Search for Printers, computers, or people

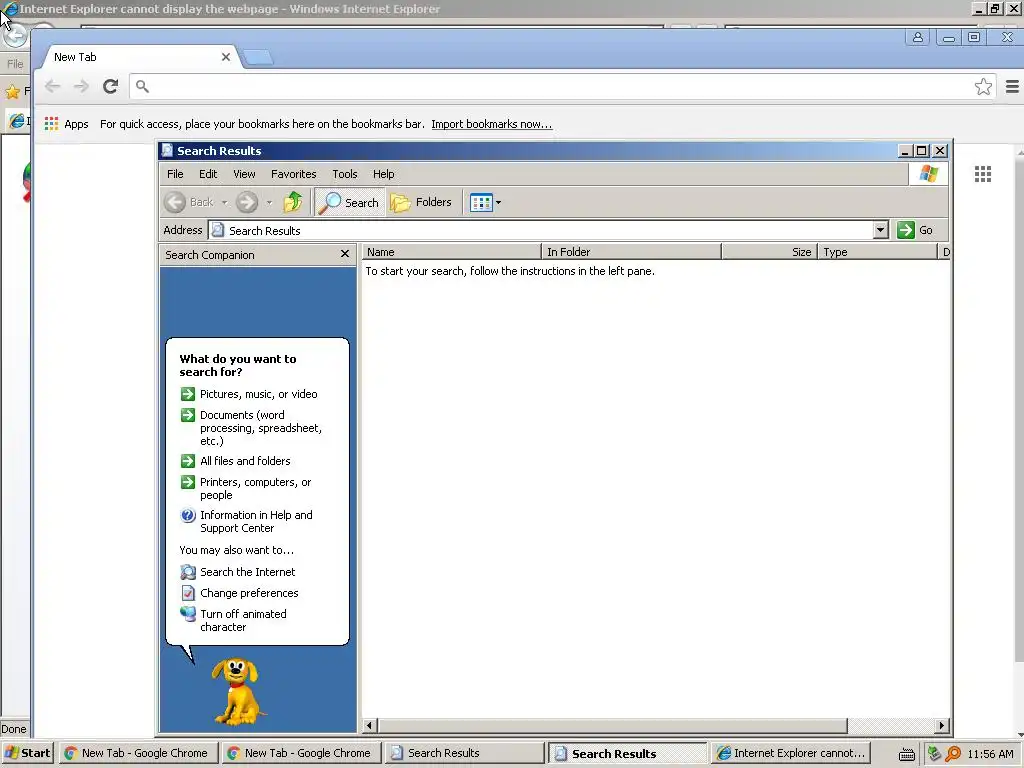pyautogui.click(x=246, y=488)
